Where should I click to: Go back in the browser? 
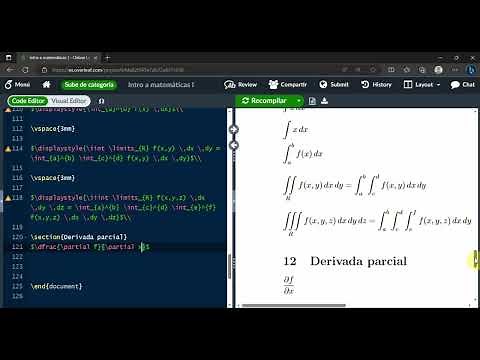(x=10, y=70)
